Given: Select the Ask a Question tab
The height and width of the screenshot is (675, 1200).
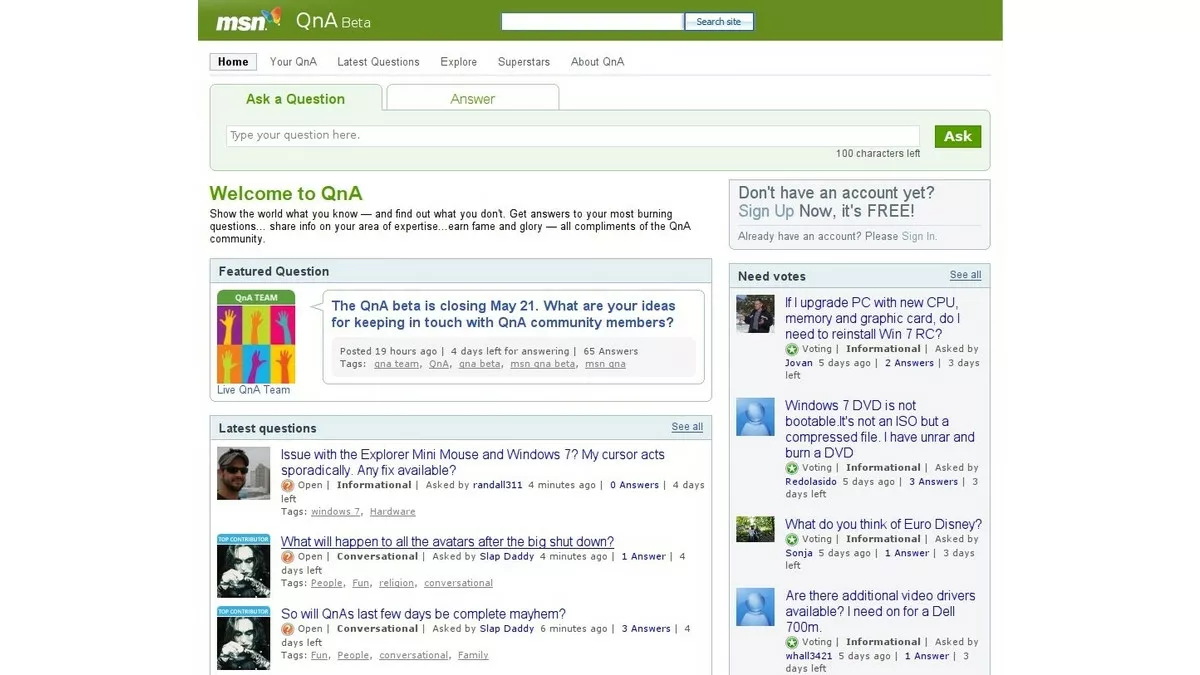Looking at the screenshot, I should coord(296,98).
